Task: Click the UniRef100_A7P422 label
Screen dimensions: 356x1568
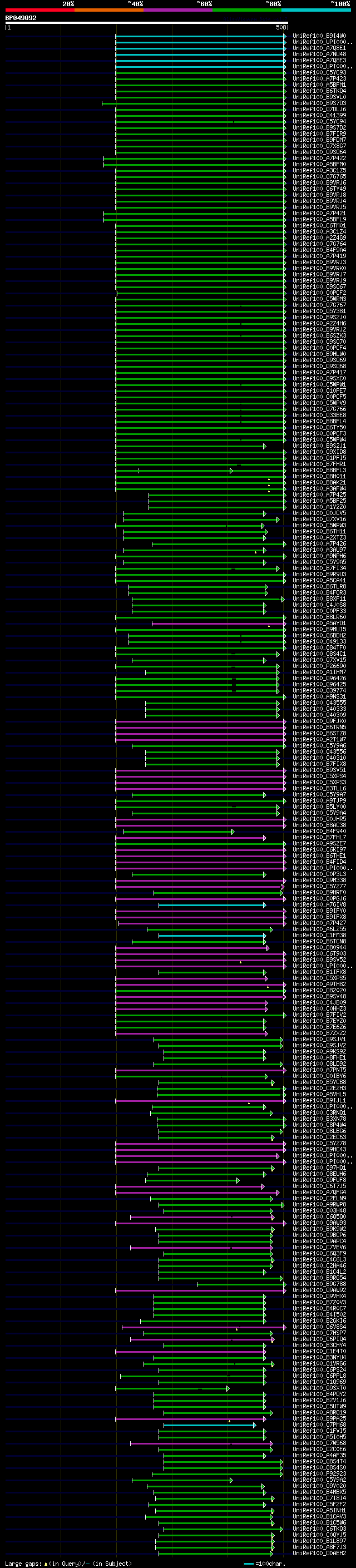Action: tap(319, 159)
